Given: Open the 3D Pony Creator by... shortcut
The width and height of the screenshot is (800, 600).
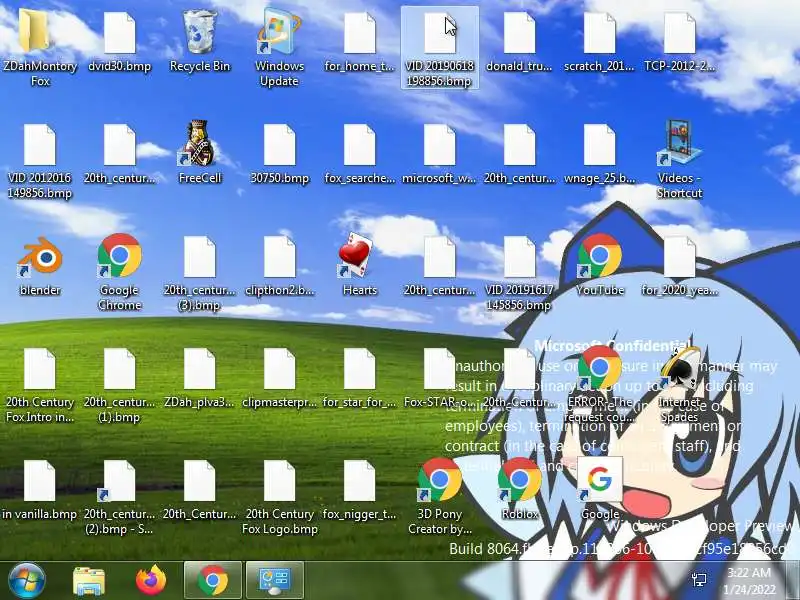Looking at the screenshot, I should click(439, 496).
